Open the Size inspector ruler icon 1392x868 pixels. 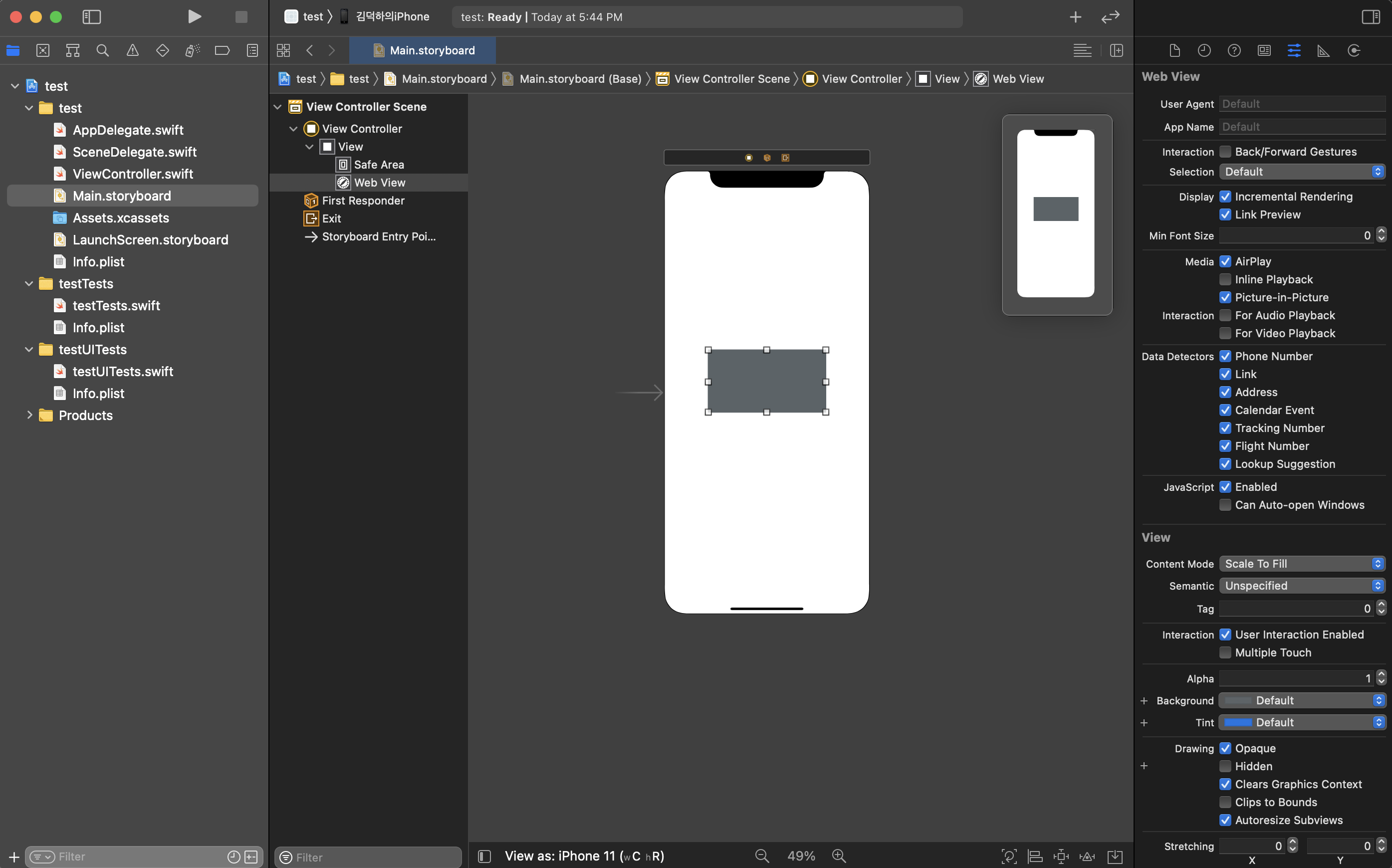(x=1324, y=50)
